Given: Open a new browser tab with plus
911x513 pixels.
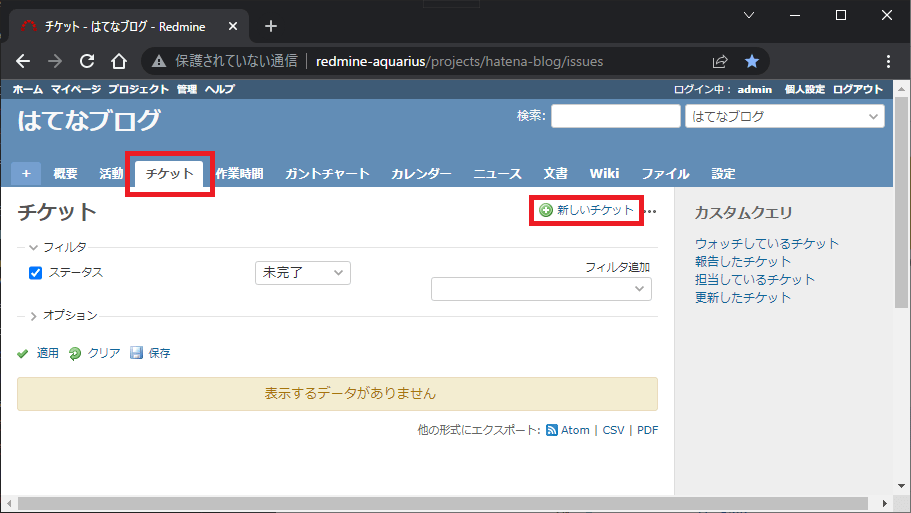Looking at the screenshot, I should point(271,26).
